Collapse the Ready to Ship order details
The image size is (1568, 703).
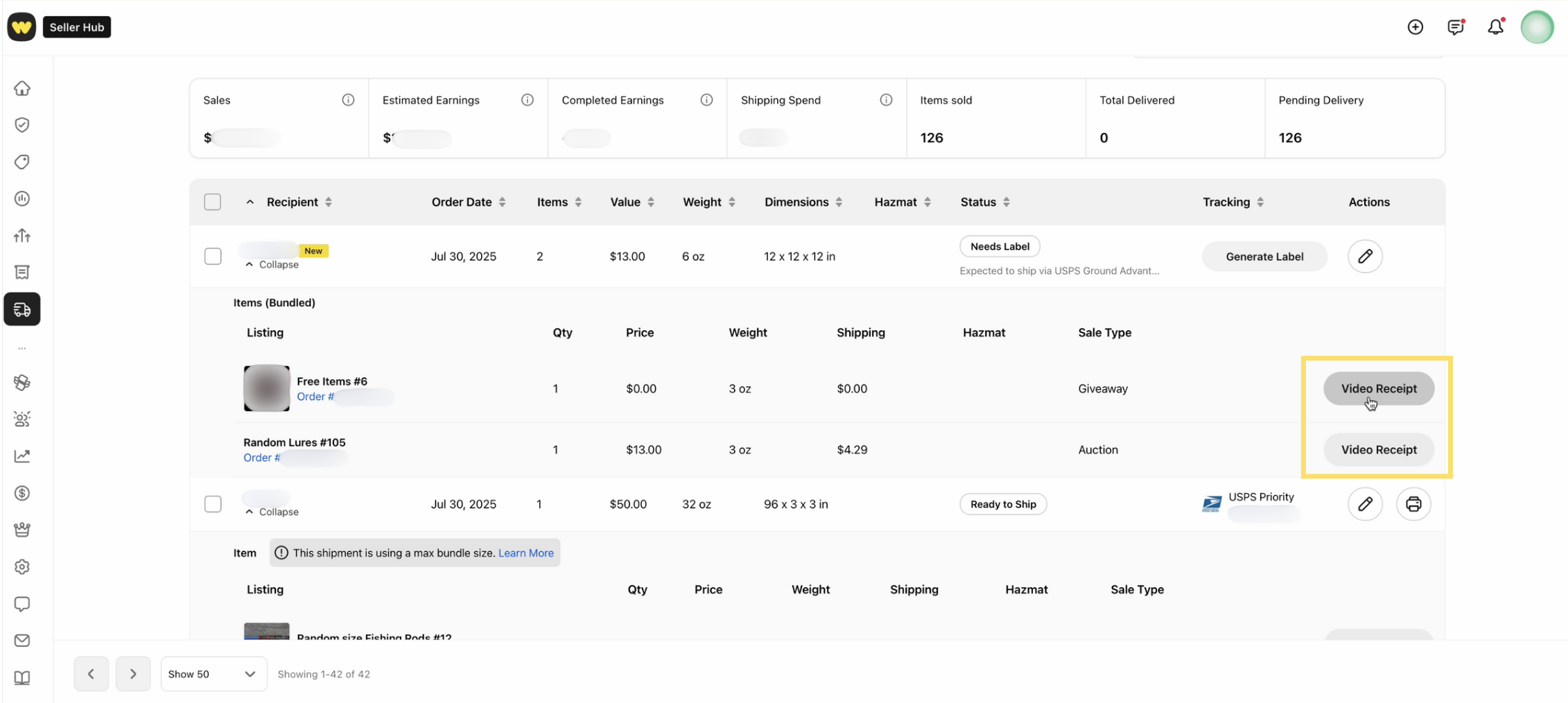pos(272,512)
